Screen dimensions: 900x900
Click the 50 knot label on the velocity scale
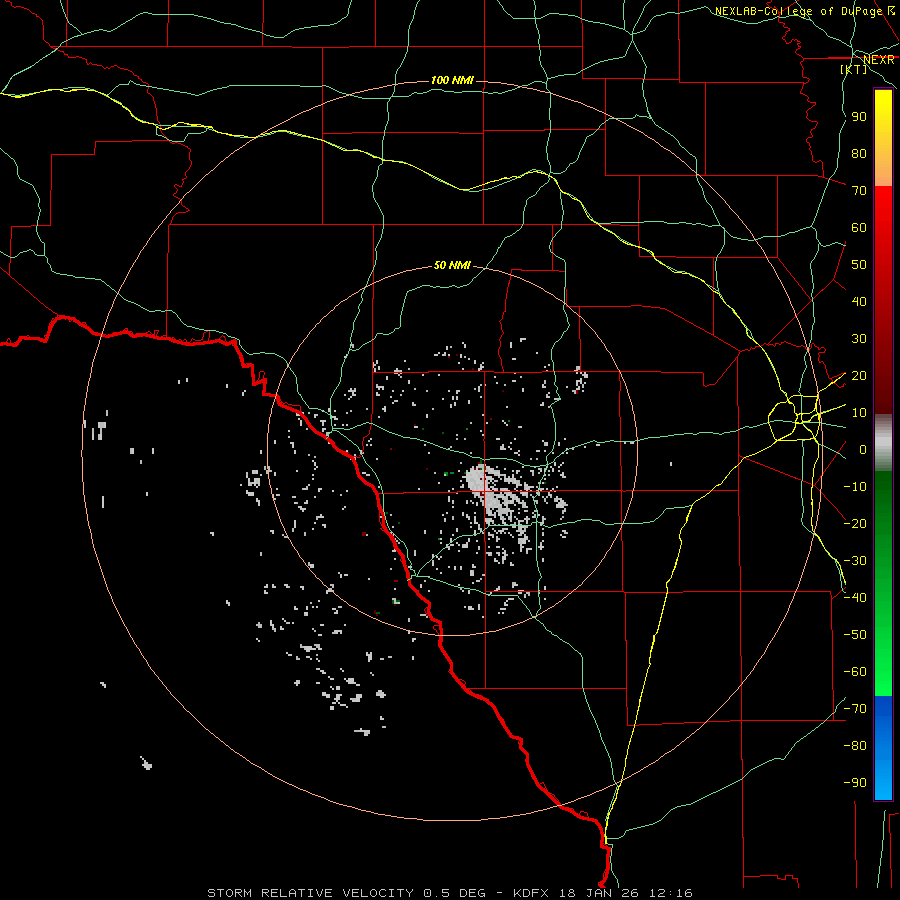click(859, 265)
